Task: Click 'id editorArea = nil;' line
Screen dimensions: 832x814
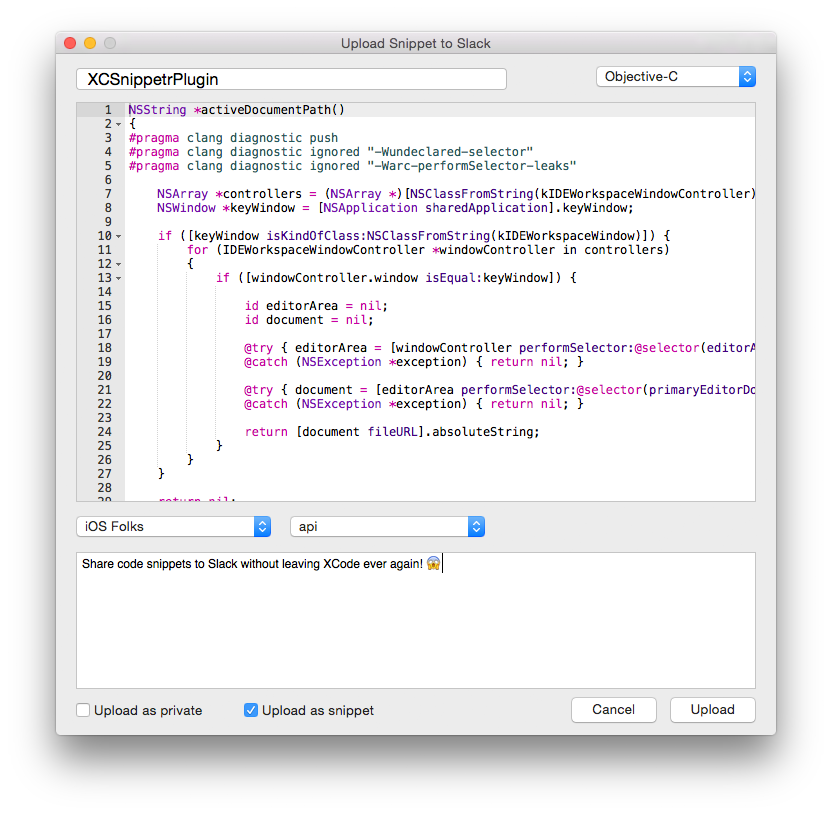Action: click(316, 306)
